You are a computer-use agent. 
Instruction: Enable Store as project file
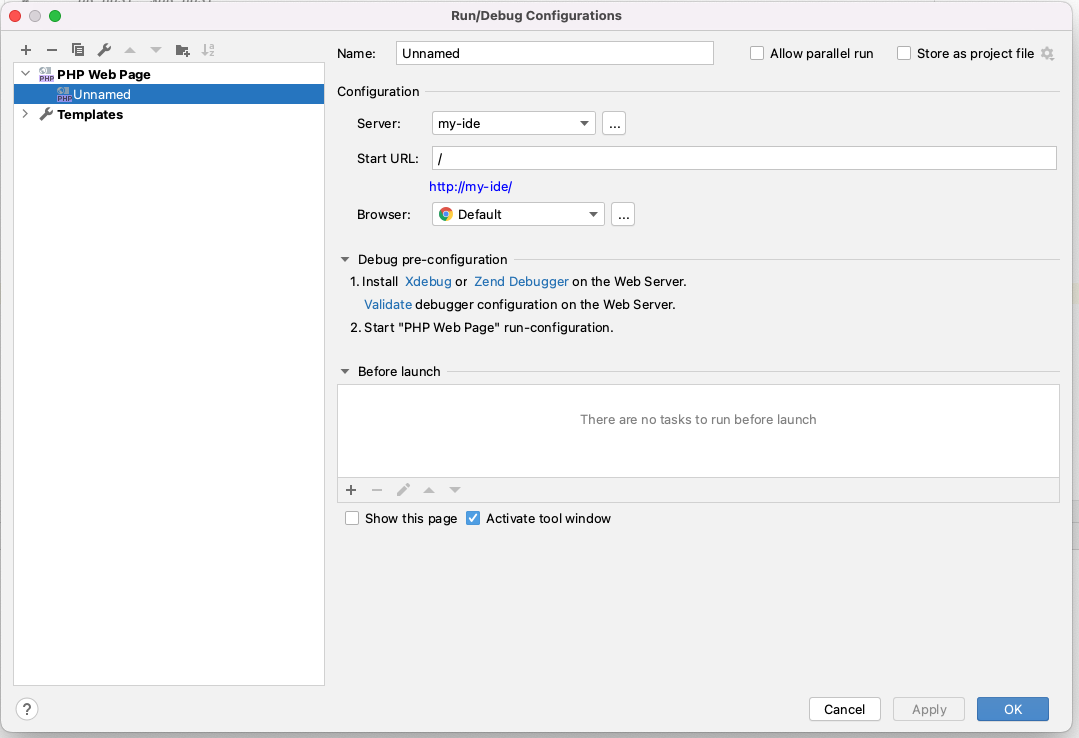pyautogui.click(x=904, y=53)
